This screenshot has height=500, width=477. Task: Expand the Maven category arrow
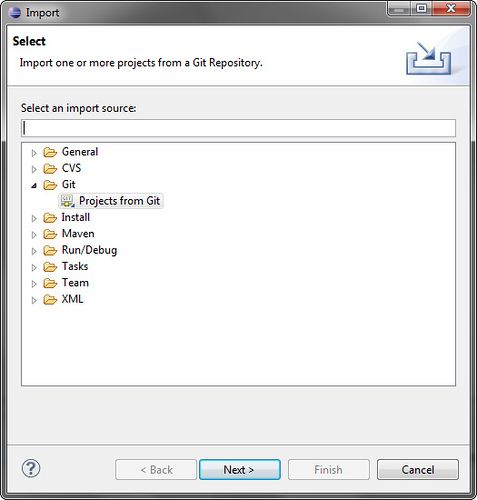tap(34, 235)
